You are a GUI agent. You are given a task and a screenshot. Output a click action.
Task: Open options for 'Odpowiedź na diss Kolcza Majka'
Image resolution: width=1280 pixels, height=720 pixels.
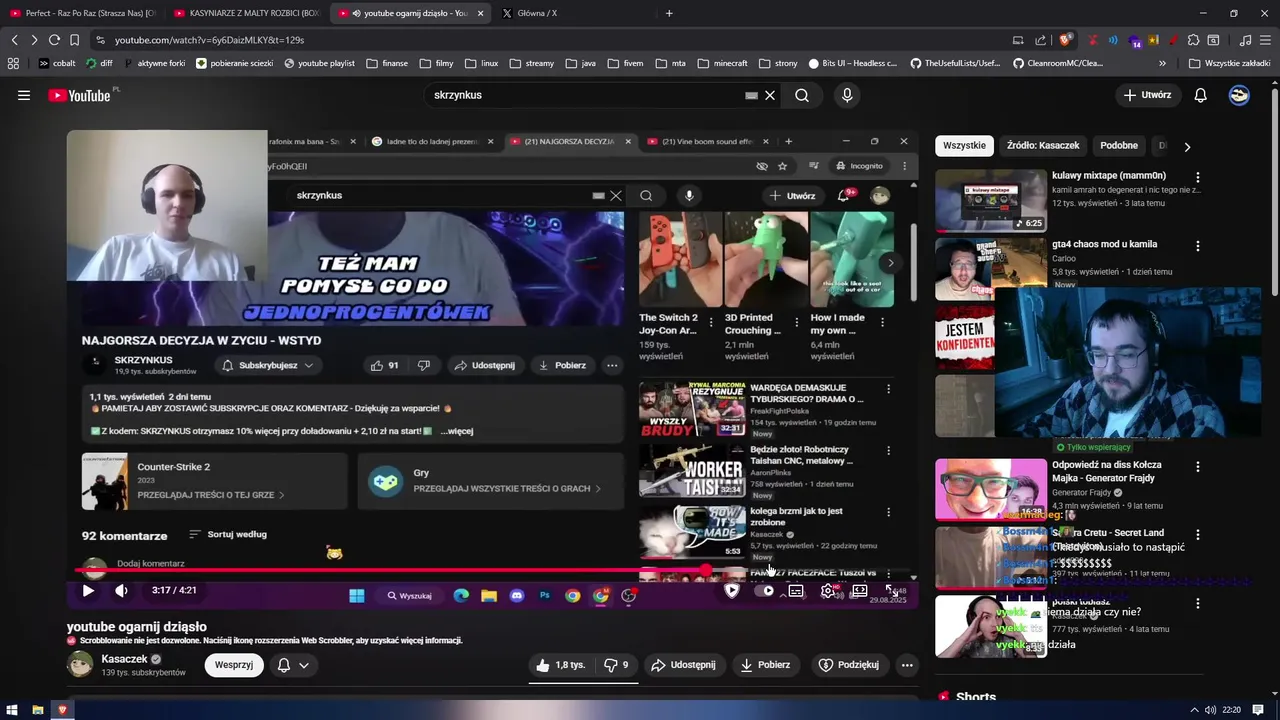(1197, 467)
